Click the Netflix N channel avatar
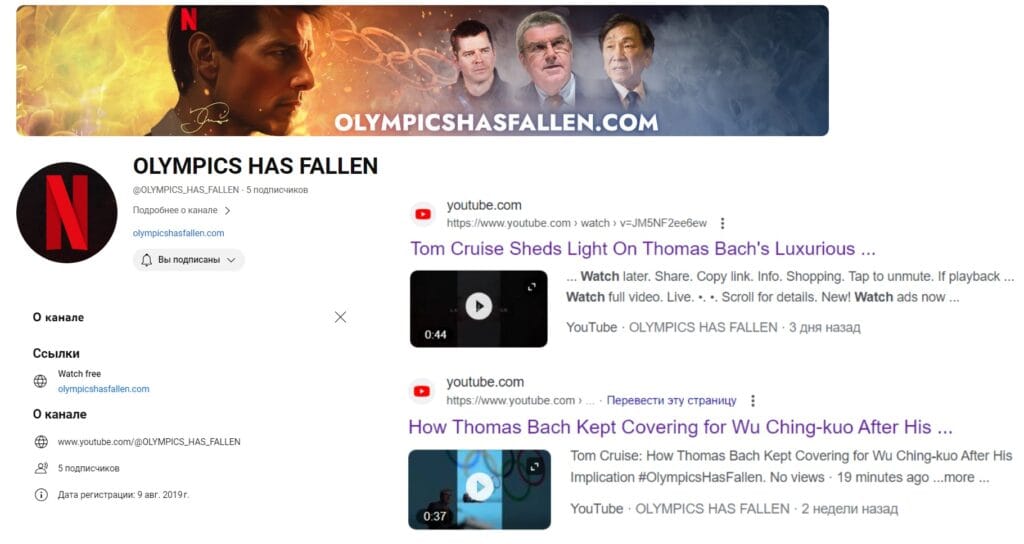This screenshot has width=1024, height=544. point(67,212)
